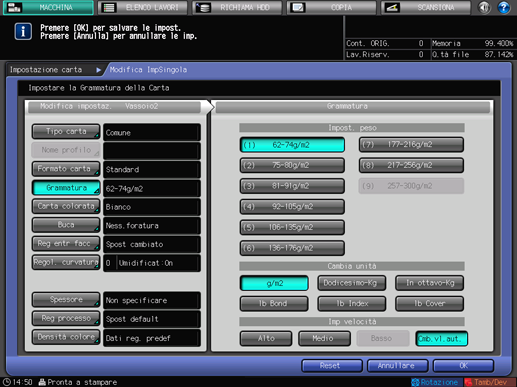
Task: Open the Buca punching setting
Action: coord(66,225)
